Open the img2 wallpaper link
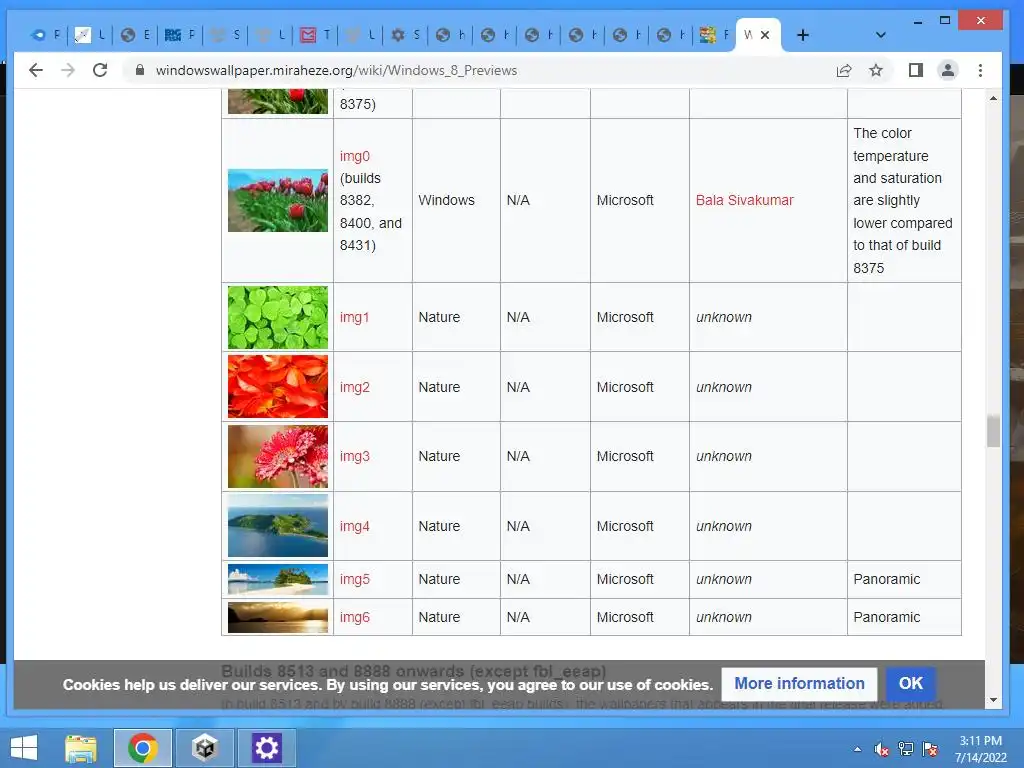The height and width of the screenshot is (768, 1024). click(x=355, y=387)
